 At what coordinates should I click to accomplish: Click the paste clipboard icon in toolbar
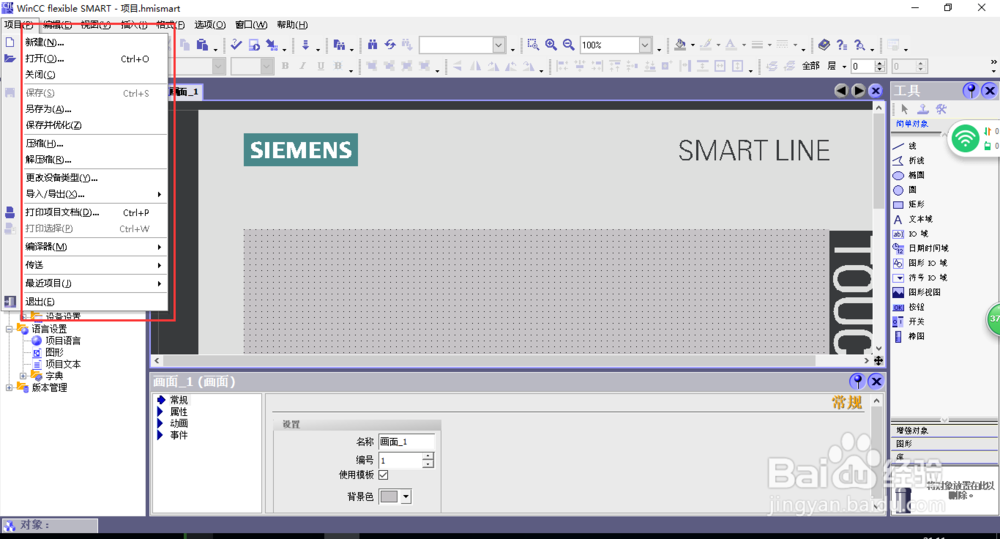coord(202,45)
